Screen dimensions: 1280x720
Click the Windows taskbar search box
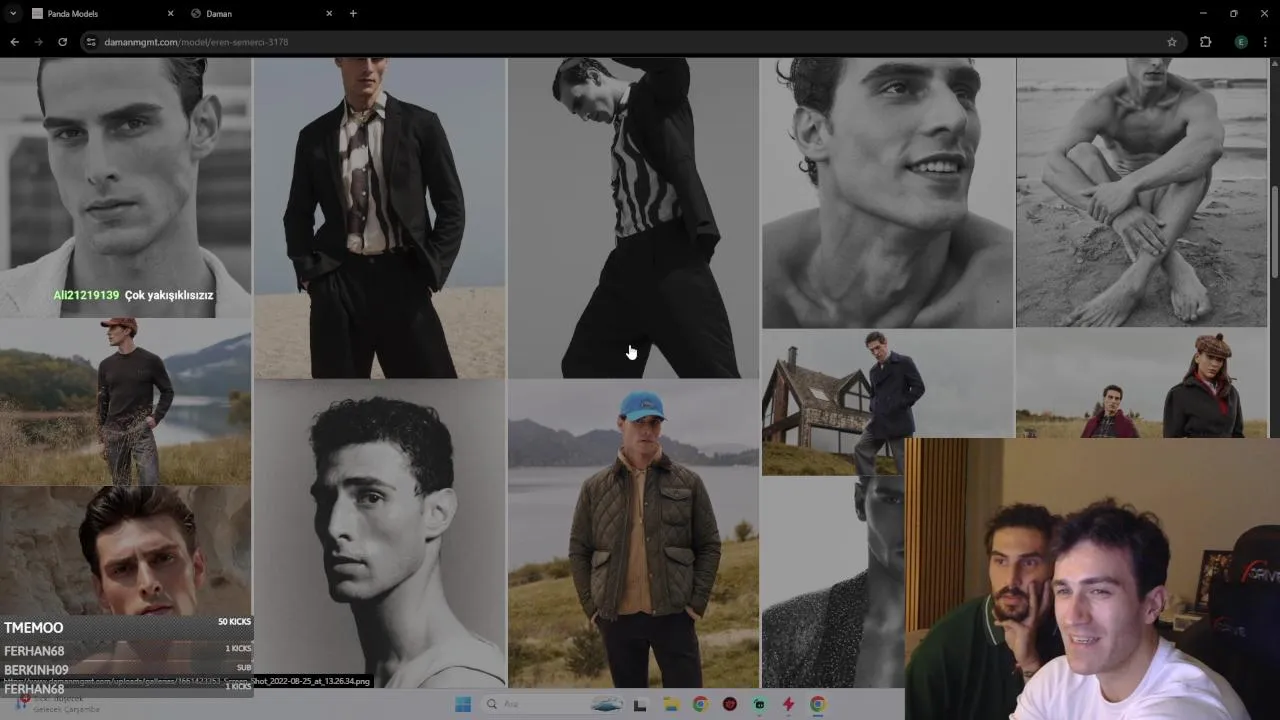(553, 704)
